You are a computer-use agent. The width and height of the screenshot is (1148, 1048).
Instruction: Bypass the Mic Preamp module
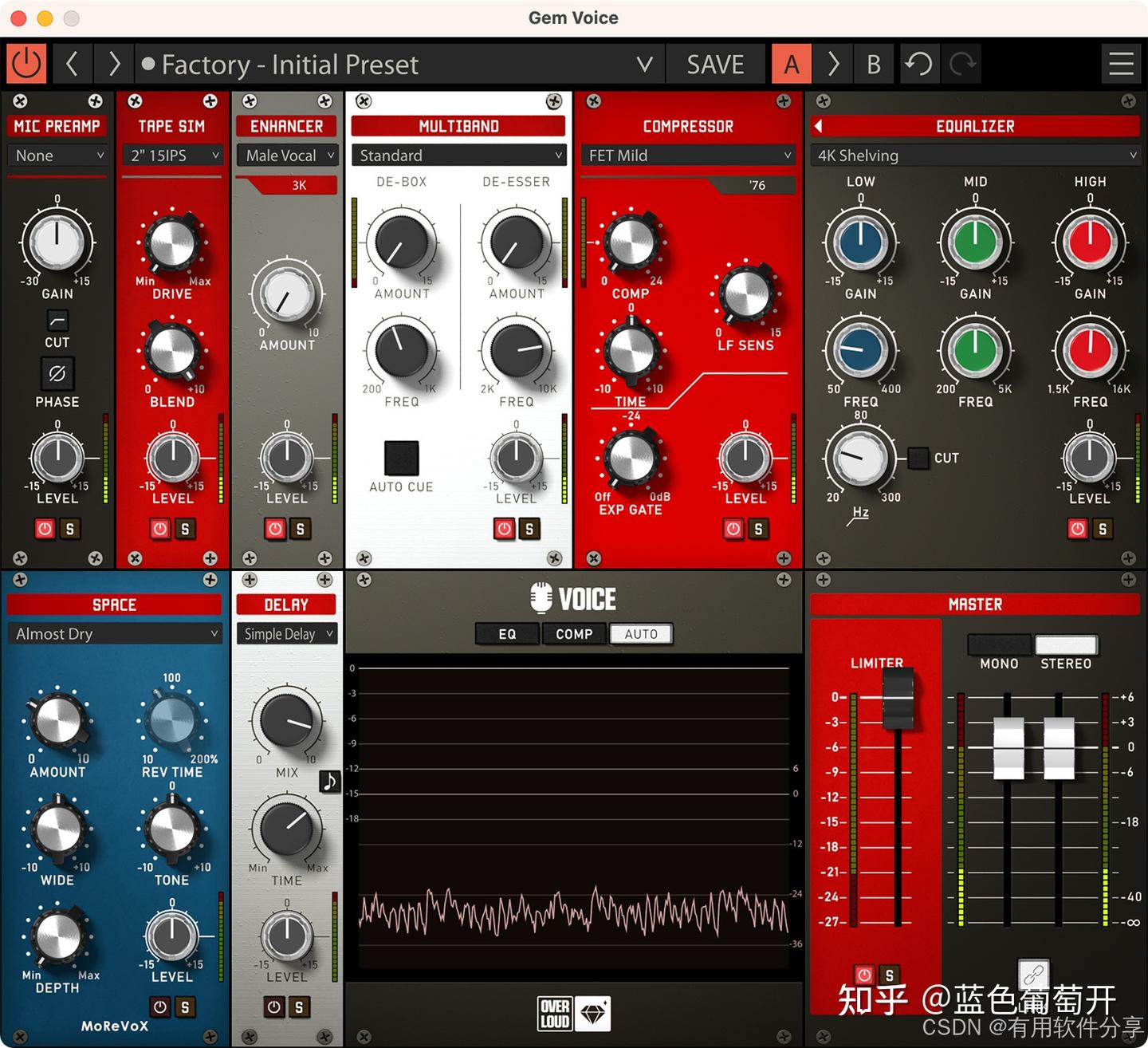coord(45,528)
